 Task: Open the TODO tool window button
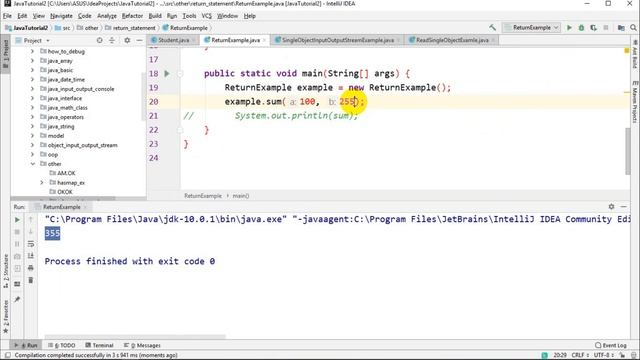pyautogui.click(x=62, y=345)
